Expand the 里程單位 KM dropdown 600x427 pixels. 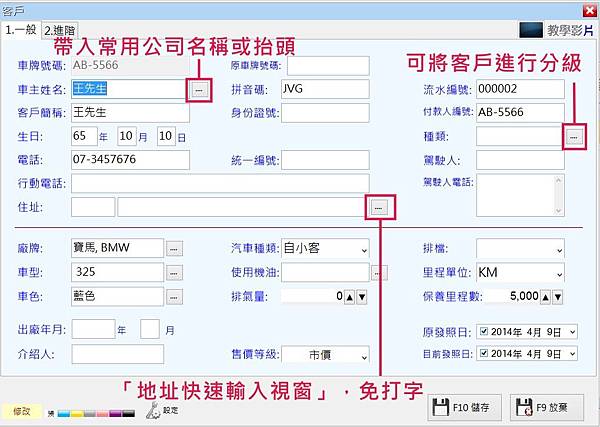pos(559,274)
